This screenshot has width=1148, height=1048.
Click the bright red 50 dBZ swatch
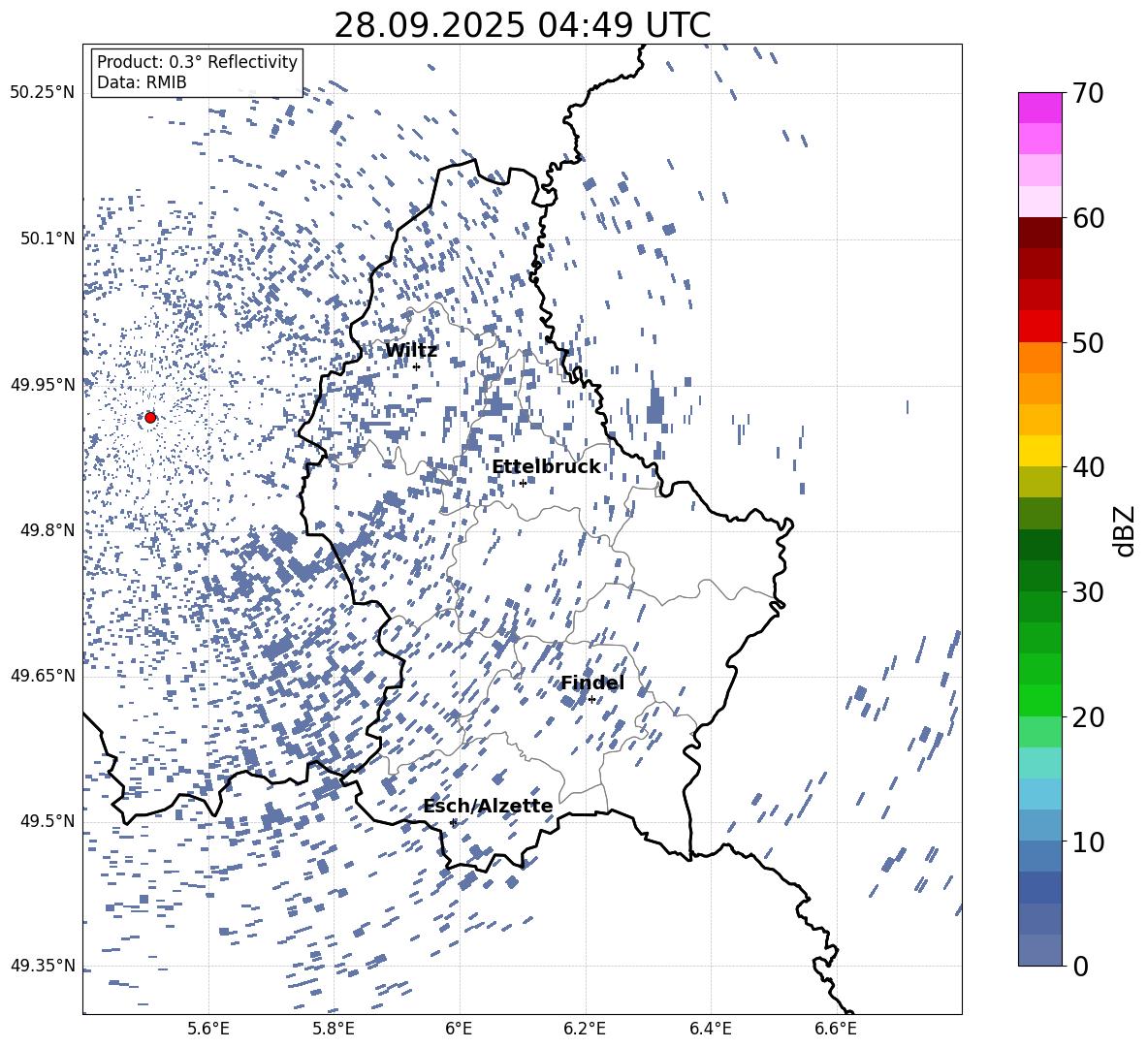pos(1040,327)
